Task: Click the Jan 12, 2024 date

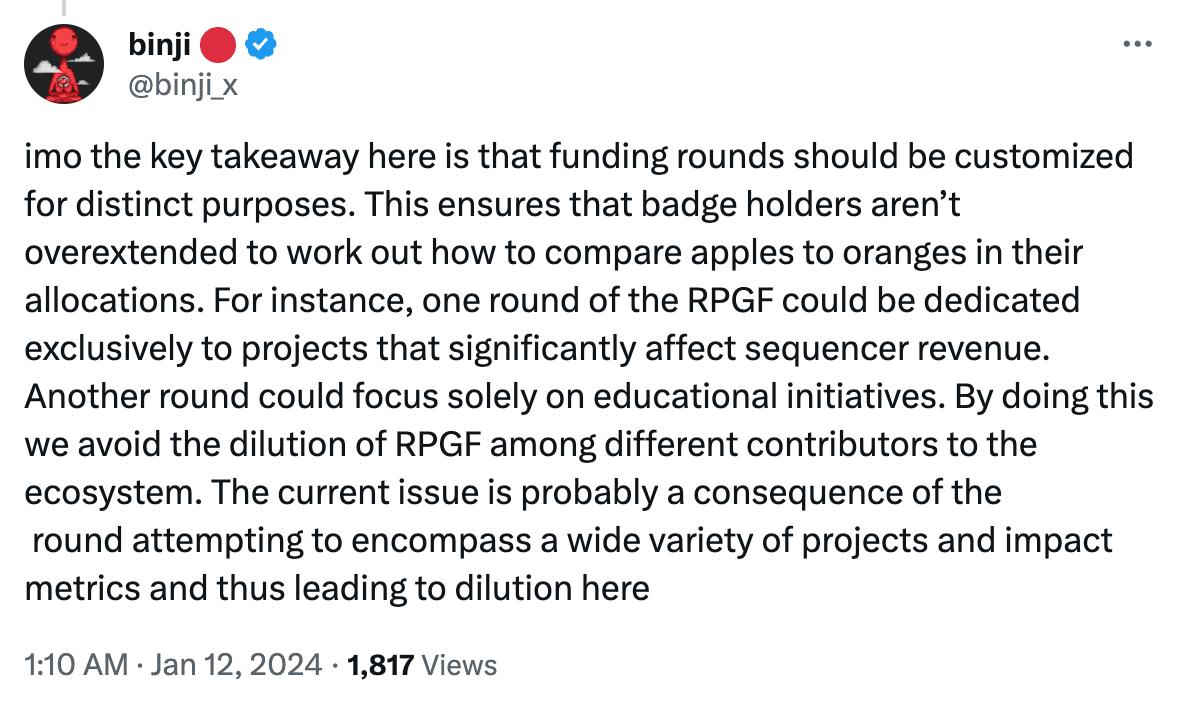Action: tap(236, 665)
